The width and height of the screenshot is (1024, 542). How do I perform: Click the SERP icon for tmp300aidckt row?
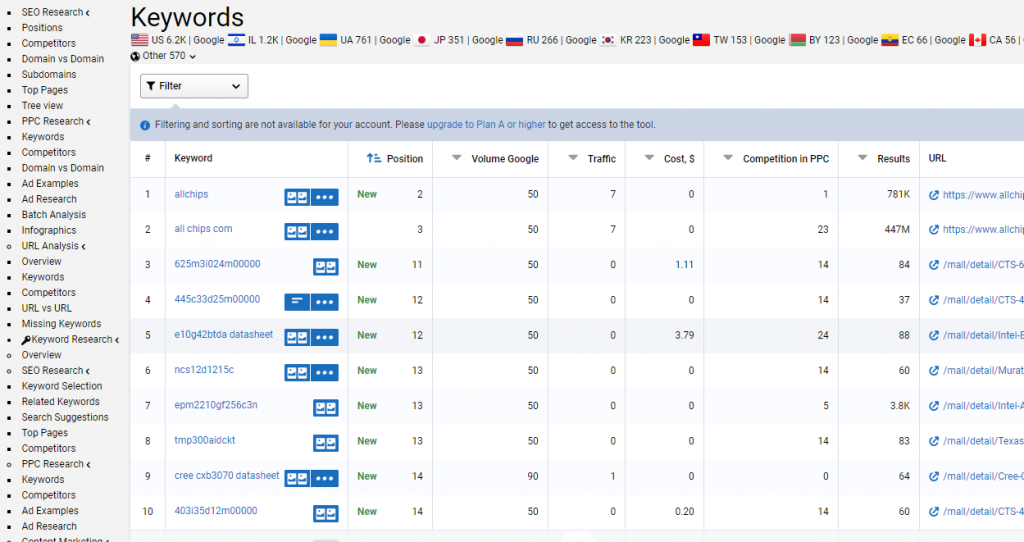tap(325, 442)
